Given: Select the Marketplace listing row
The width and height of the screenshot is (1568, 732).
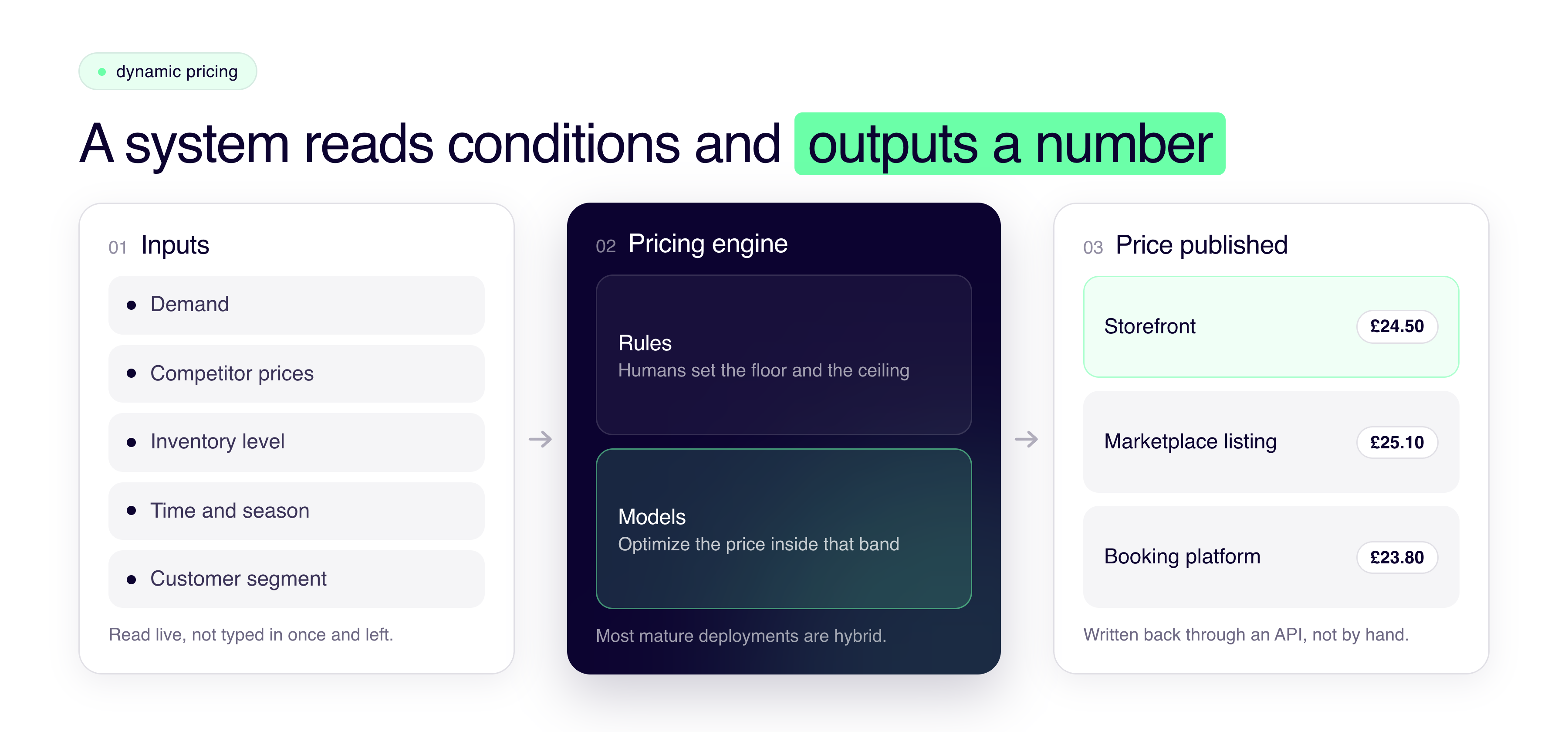Looking at the screenshot, I should coord(1271,442).
